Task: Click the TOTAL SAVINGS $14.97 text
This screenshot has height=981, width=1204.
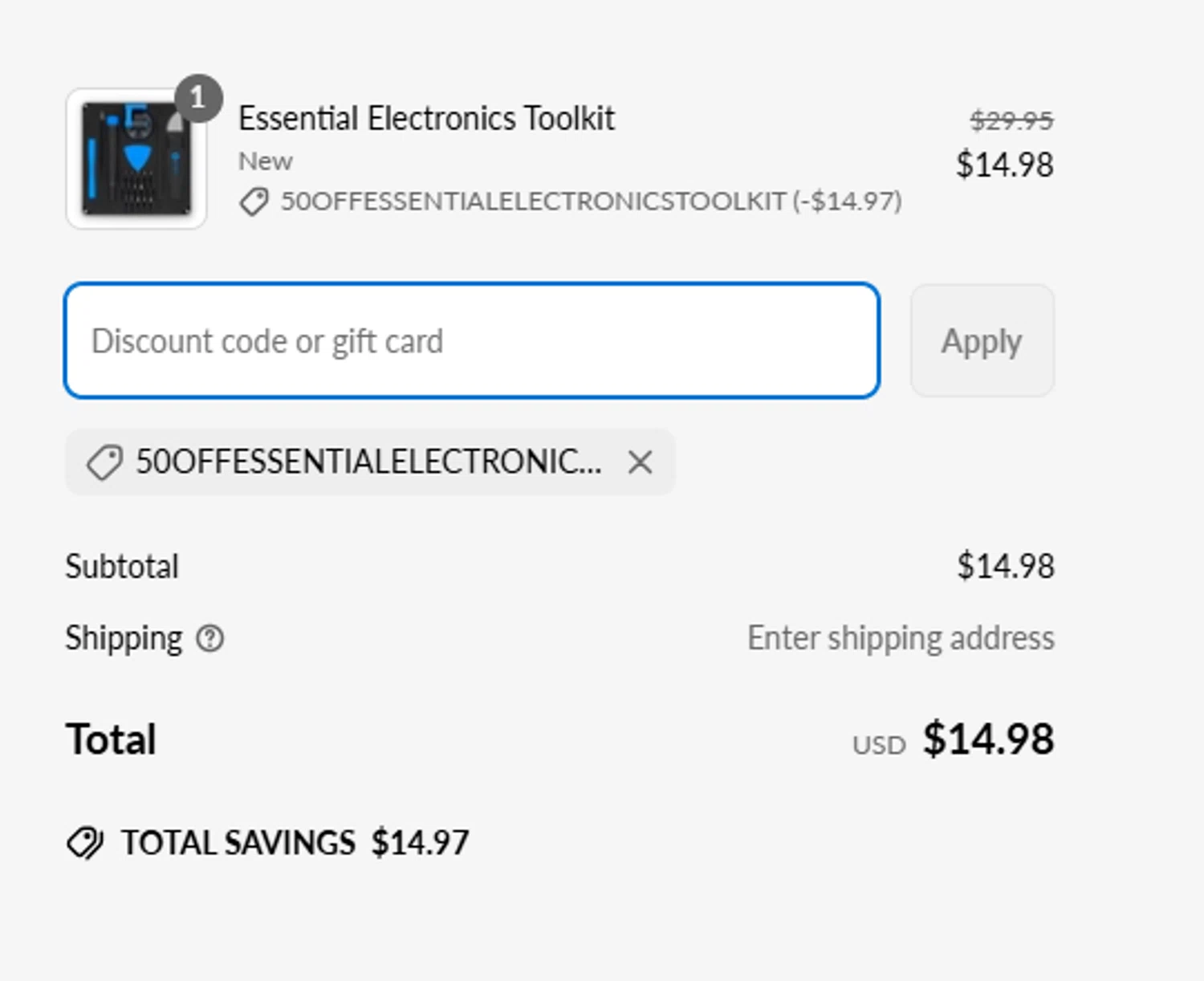Action: tap(295, 843)
